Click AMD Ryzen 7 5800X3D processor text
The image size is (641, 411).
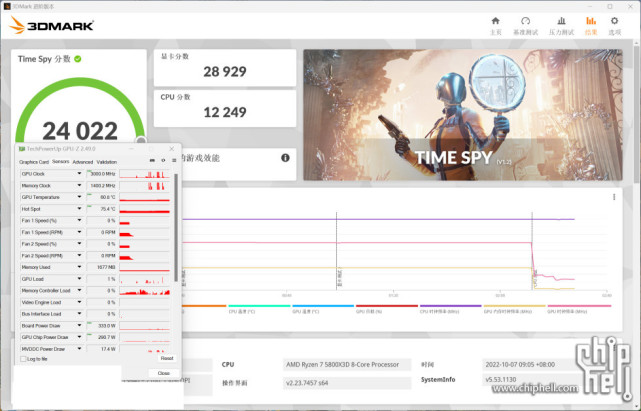(x=343, y=364)
